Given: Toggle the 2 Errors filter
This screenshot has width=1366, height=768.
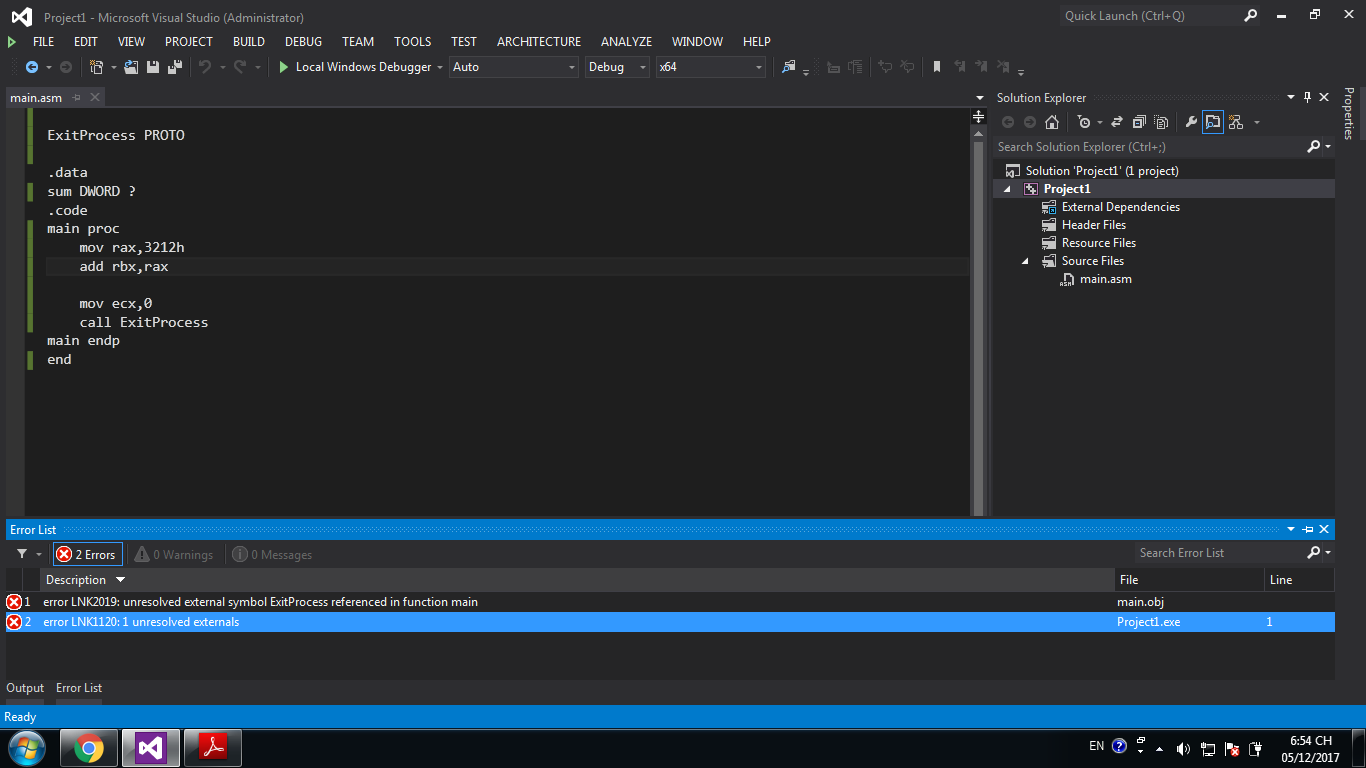Looking at the screenshot, I should 87,555.
